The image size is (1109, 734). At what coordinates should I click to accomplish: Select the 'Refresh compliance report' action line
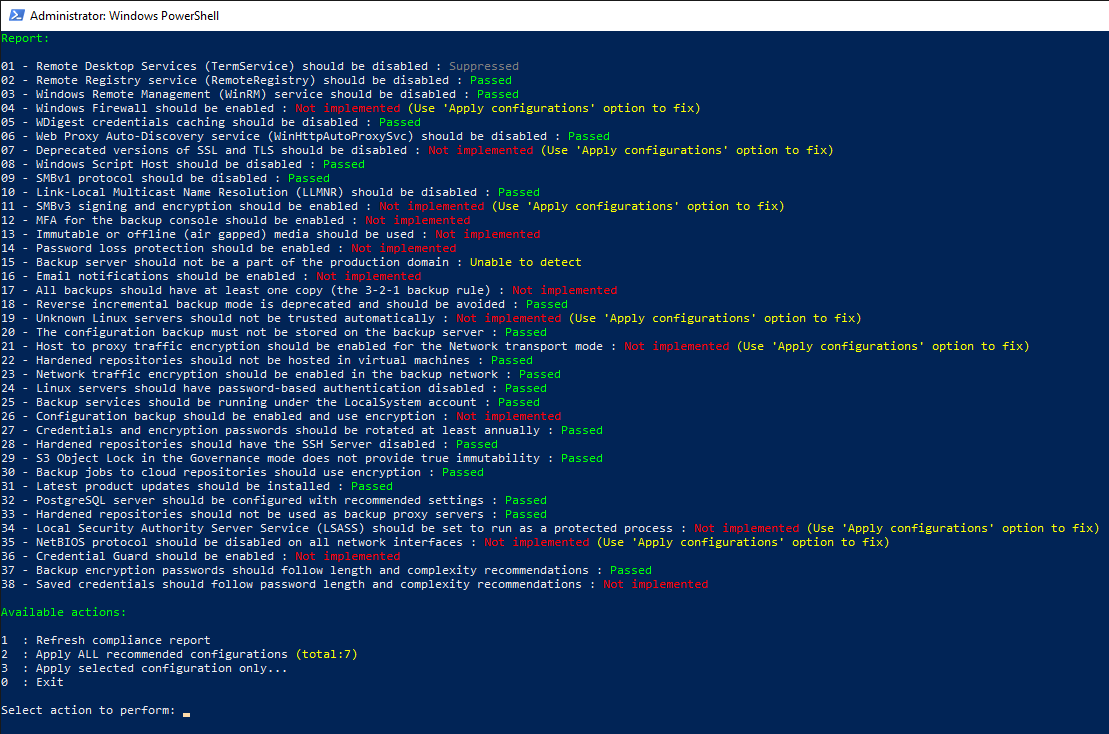(x=123, y=640)
